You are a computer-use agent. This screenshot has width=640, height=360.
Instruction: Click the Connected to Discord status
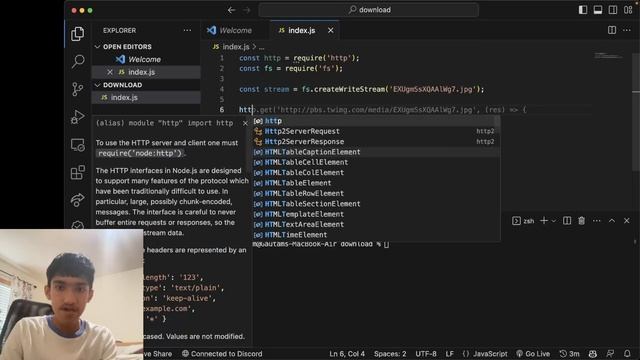pyautogui.click(x=222, y=354)
